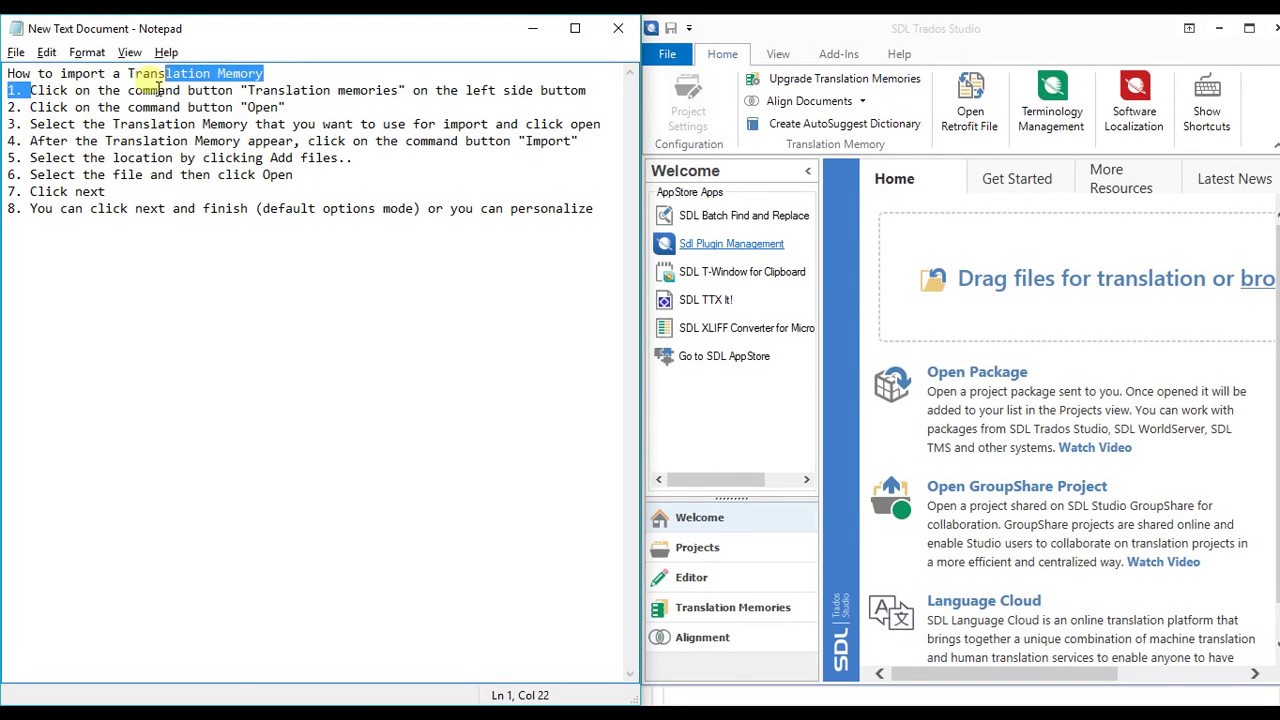The image size is (1280, 720).
Task: Click welcome page horizontal scrollbar right arrow
Action: (1255, 674)
